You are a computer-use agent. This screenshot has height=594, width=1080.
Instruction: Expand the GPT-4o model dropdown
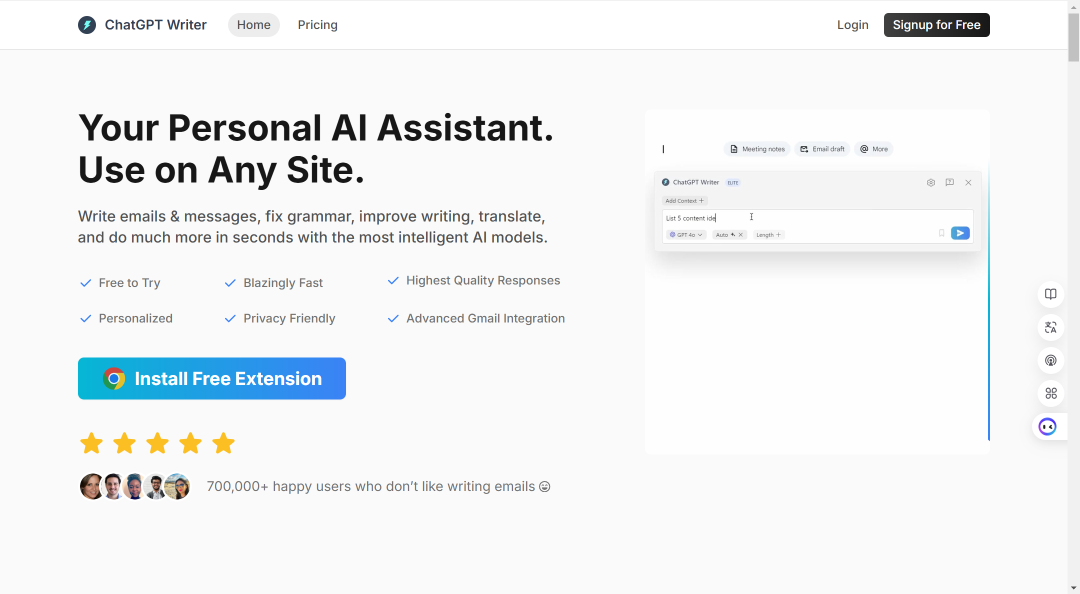686,235
